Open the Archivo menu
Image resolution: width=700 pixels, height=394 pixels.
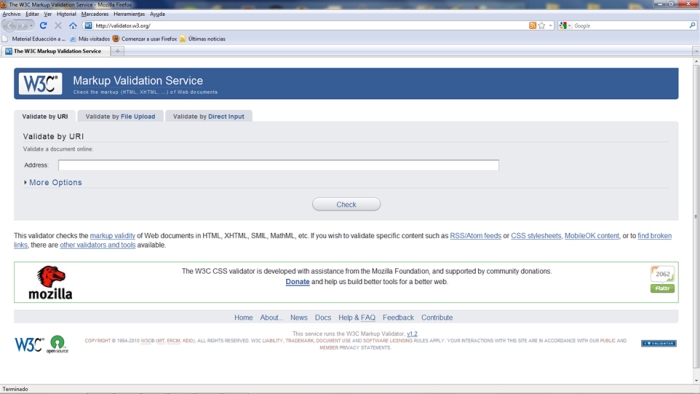(12, 14)
